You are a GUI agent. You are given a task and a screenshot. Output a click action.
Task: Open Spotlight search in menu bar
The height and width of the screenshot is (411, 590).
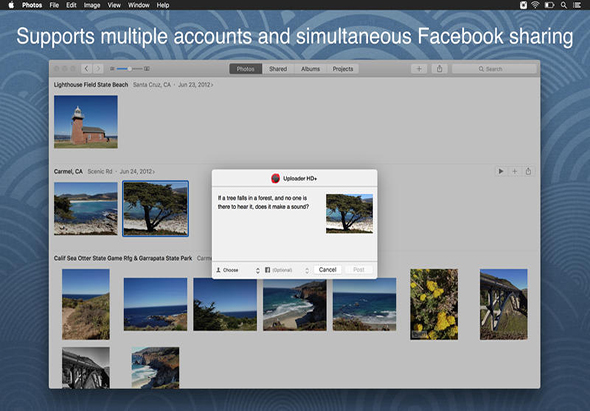[x=564, y=5]
